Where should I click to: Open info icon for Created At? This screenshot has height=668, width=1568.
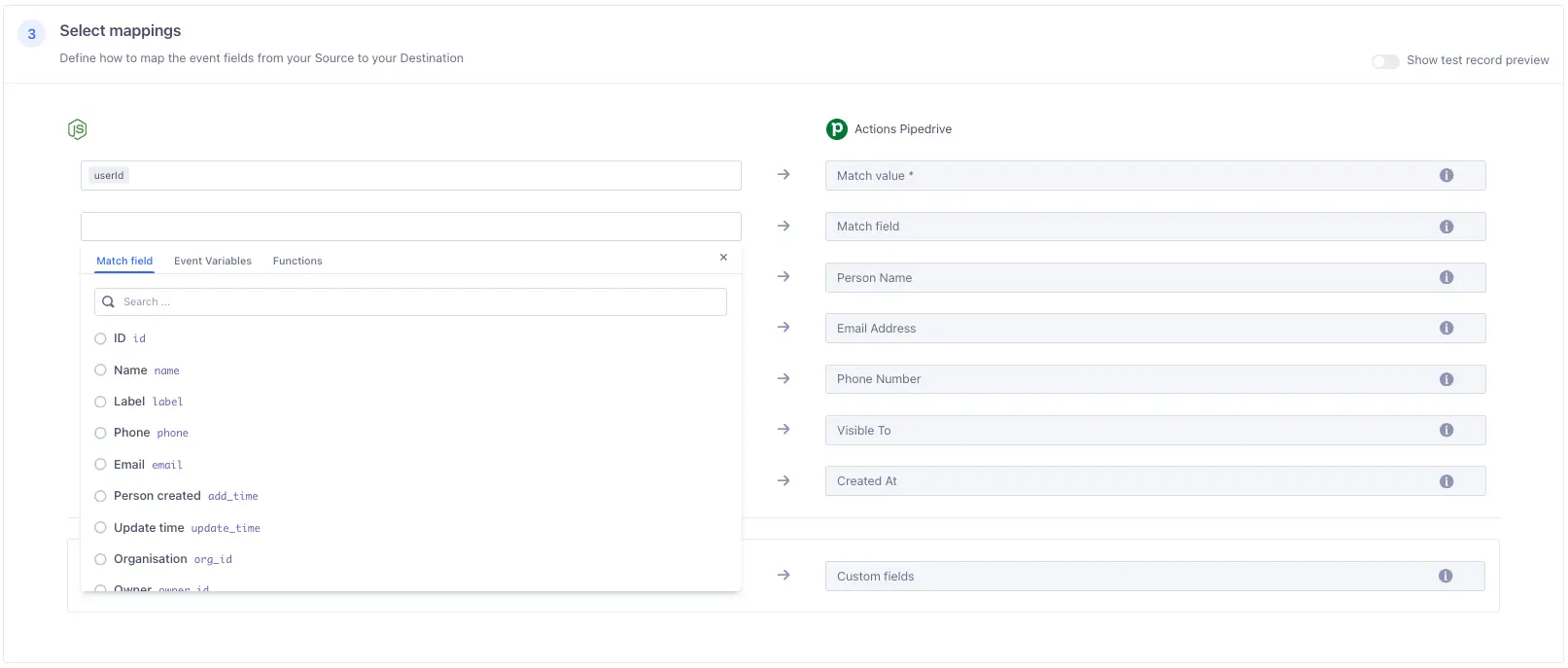pyautogui.click(x=1446, y=481)
